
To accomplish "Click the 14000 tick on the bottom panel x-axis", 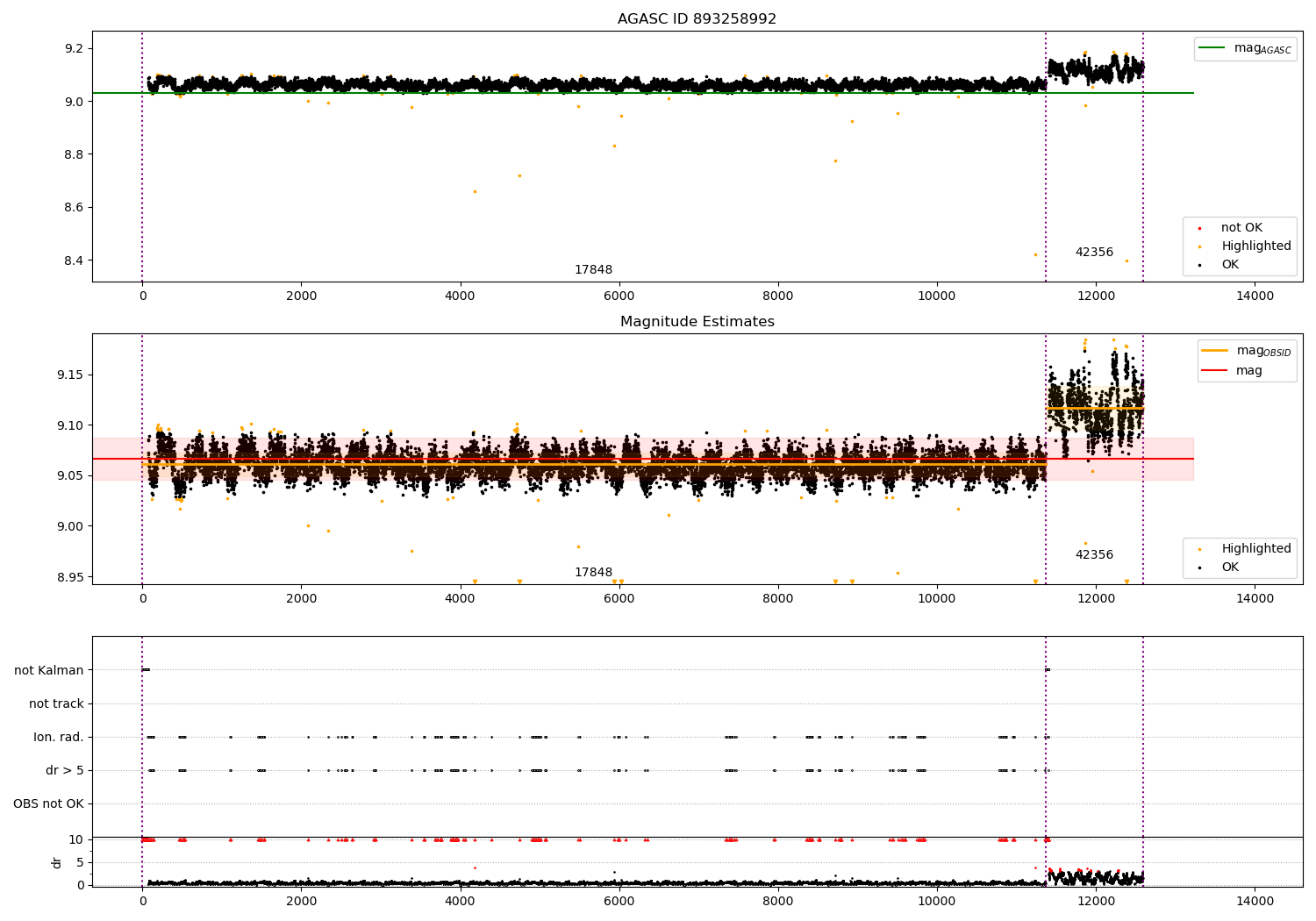I will coord(1255,901).
